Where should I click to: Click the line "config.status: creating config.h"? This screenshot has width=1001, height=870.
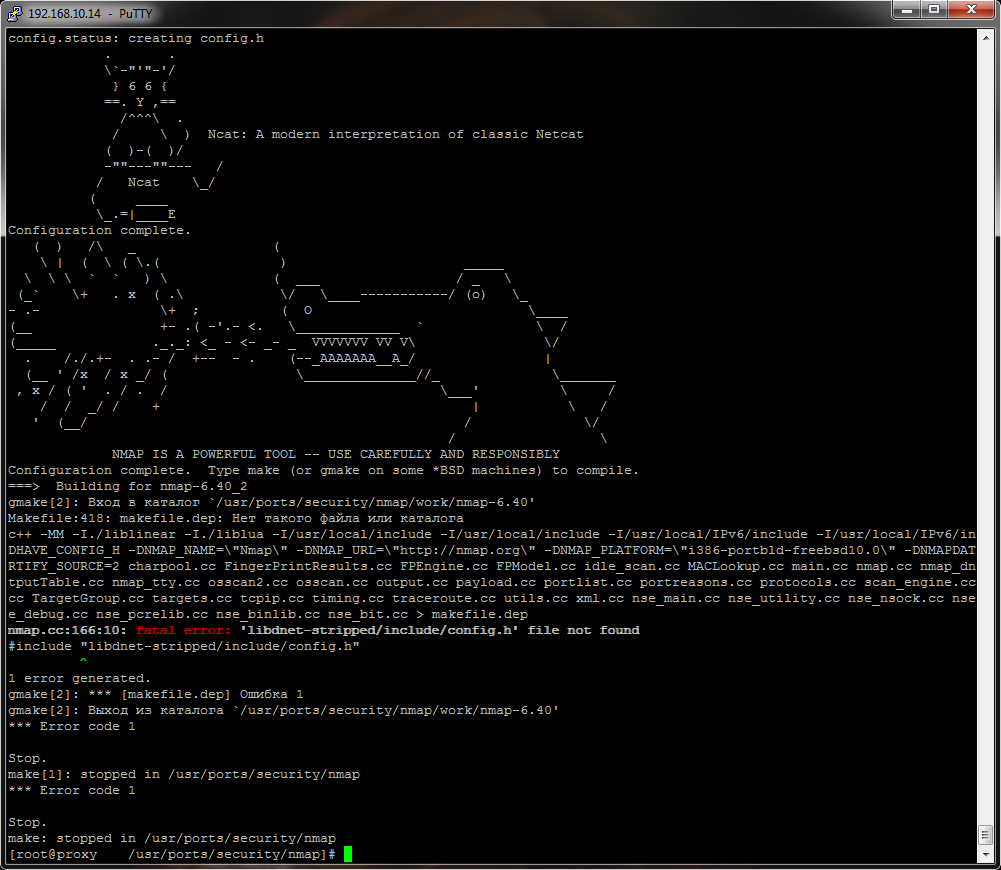136,38
